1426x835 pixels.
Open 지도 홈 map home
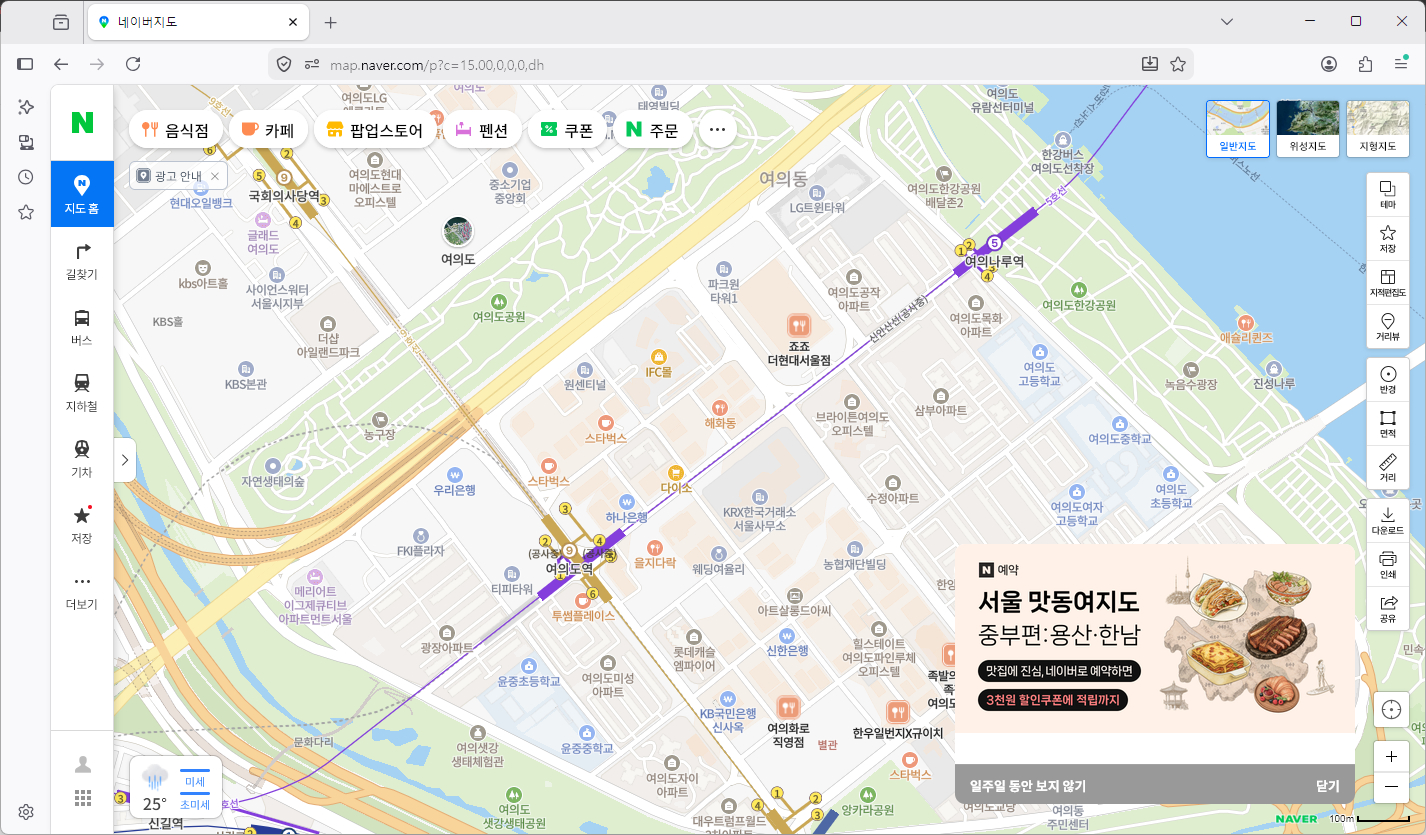coord(82,194)
